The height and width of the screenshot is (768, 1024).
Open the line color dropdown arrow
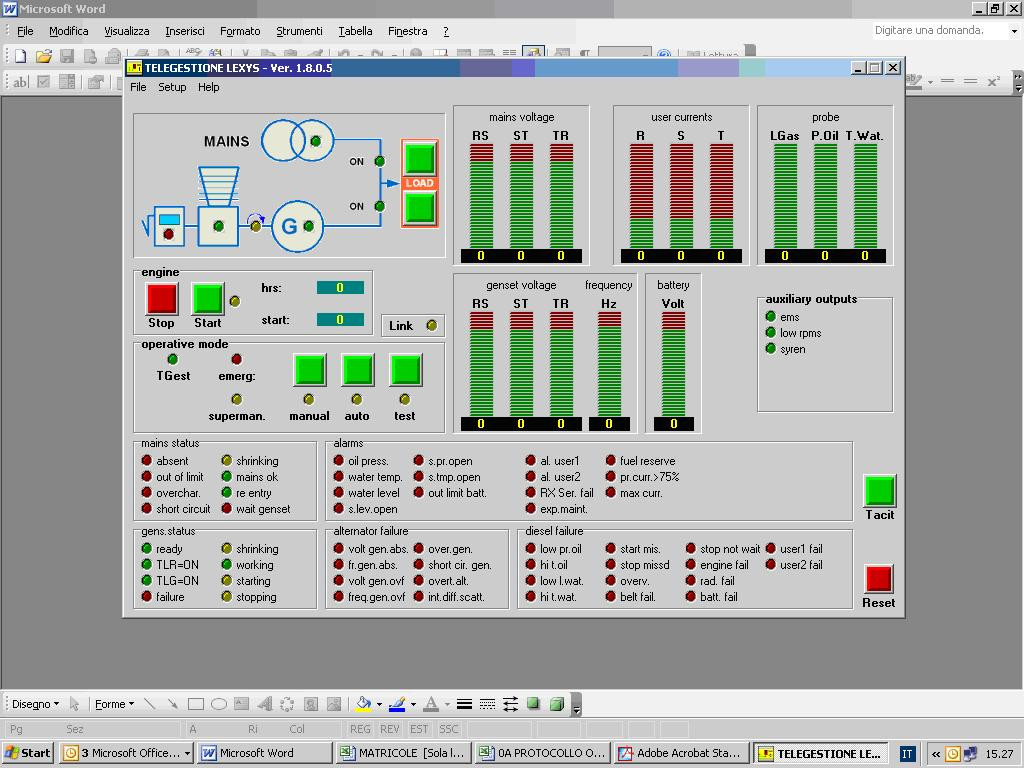[413, 704]
